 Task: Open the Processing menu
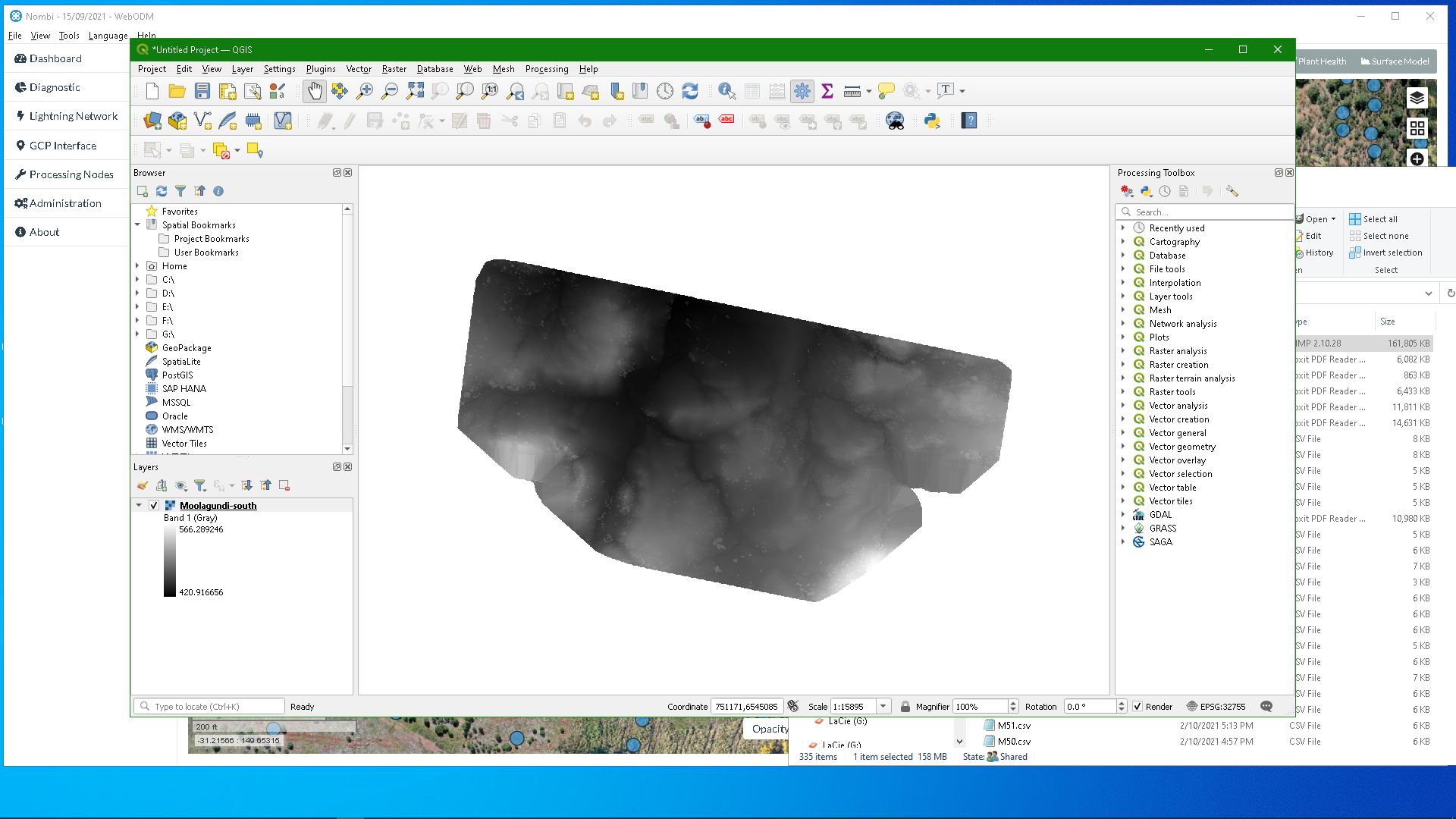[x=546, y=69]
